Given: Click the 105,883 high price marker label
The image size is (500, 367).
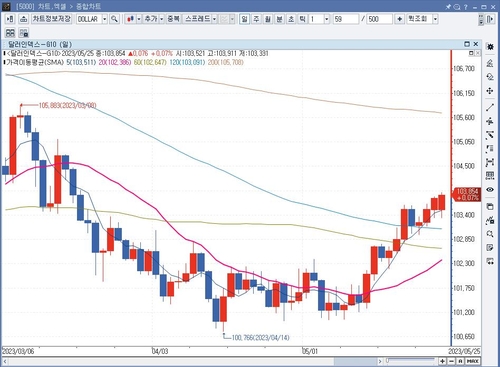Looking at the screenshot, I should click(x=68, y=106).
